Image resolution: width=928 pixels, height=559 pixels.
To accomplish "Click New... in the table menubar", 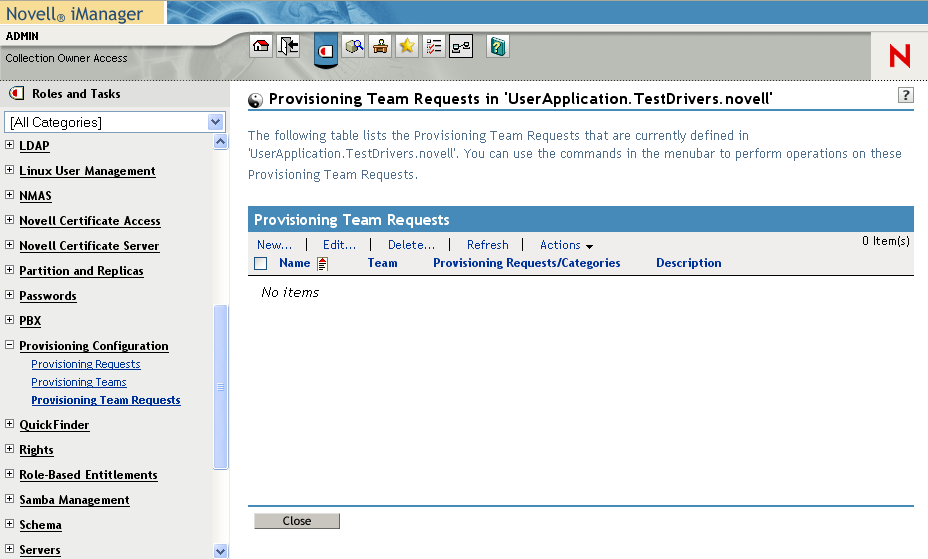I will click(x=274, y=245).
